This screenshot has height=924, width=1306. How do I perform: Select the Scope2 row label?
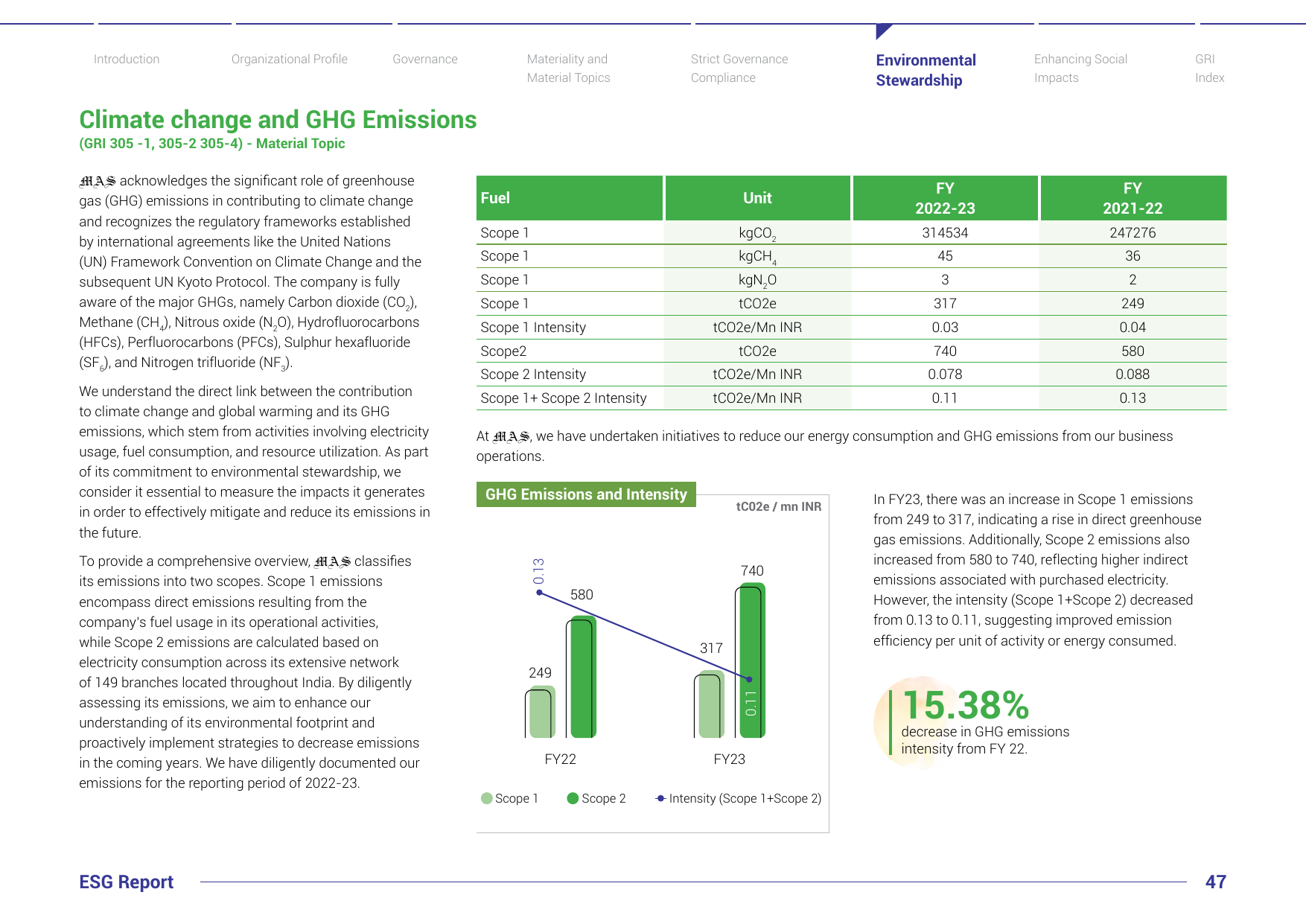coord(503,351)
